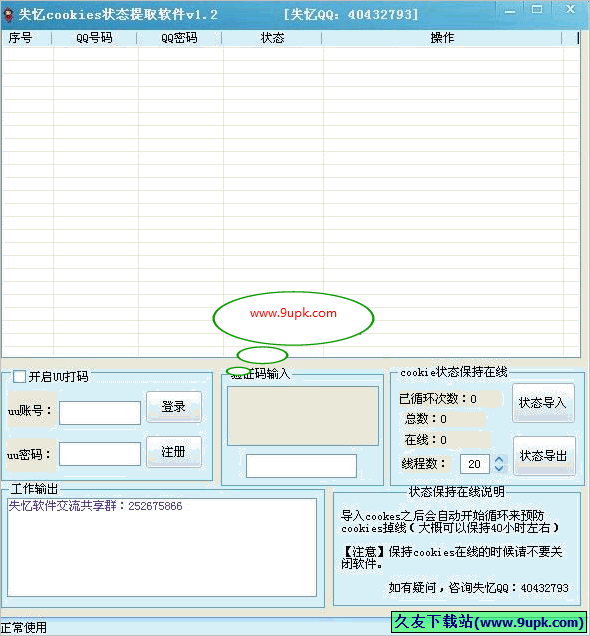590x636 pixels.
Task: Sort by the 序号 column header
Action: pyautogui.click(x=27, y=38)
